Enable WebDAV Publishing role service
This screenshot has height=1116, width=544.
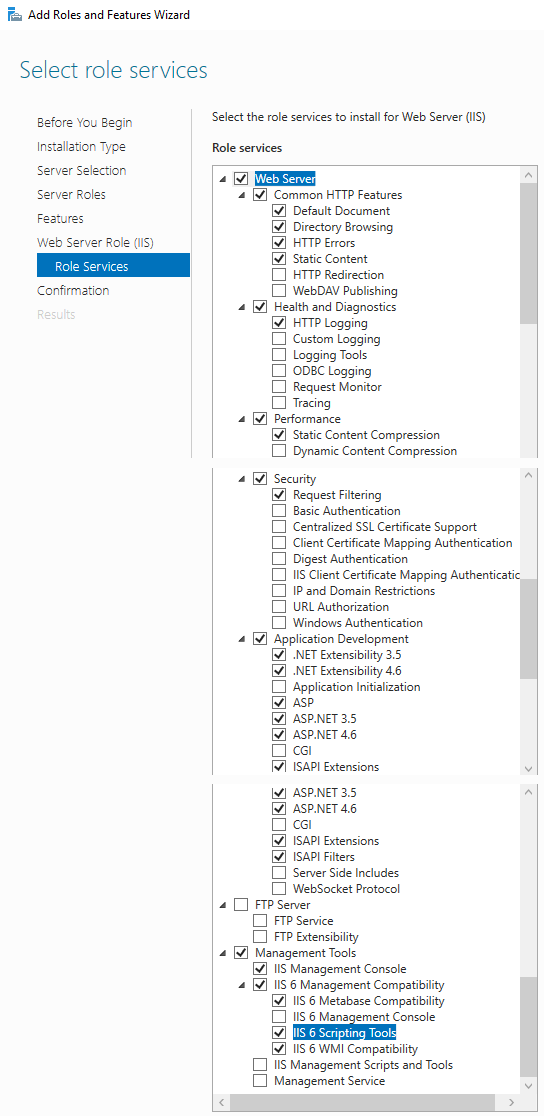(279, 290)
